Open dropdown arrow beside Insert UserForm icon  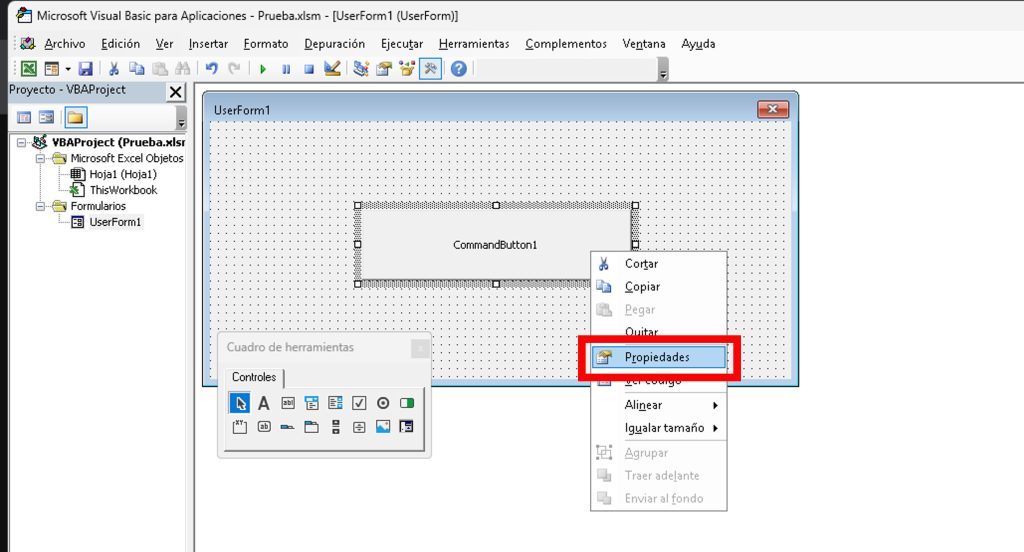pos(67,69)
